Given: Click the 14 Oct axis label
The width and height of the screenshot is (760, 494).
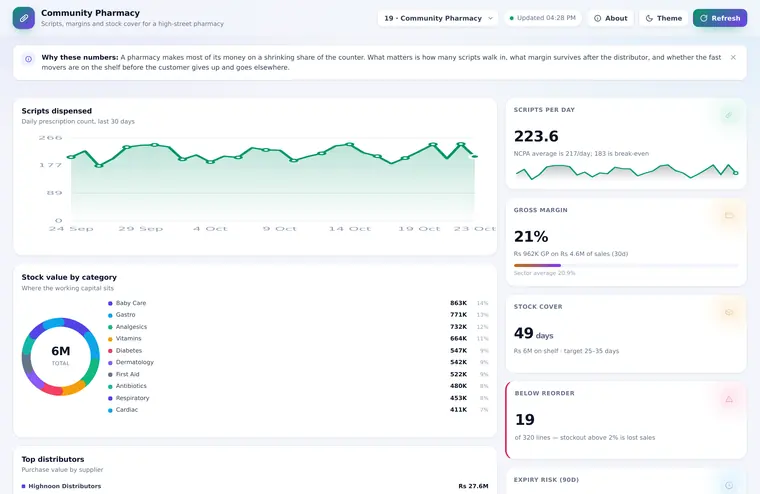Looking at the screenshot, I should coord(349,229).
